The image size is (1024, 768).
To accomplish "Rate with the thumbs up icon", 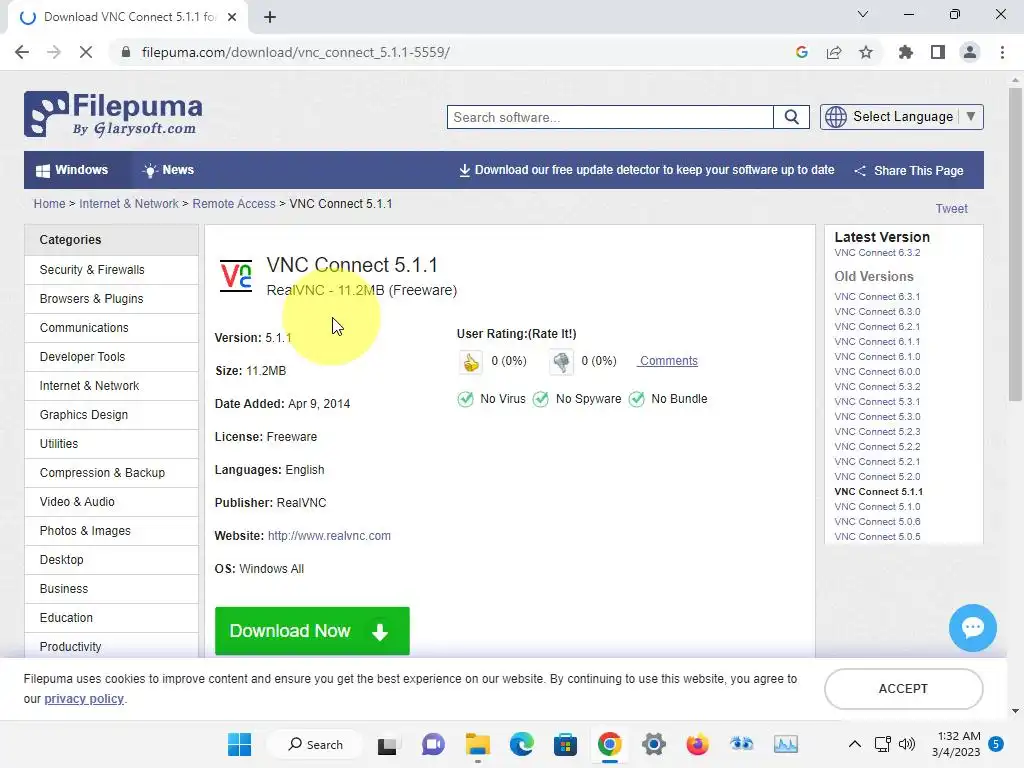I will [471, 361].
